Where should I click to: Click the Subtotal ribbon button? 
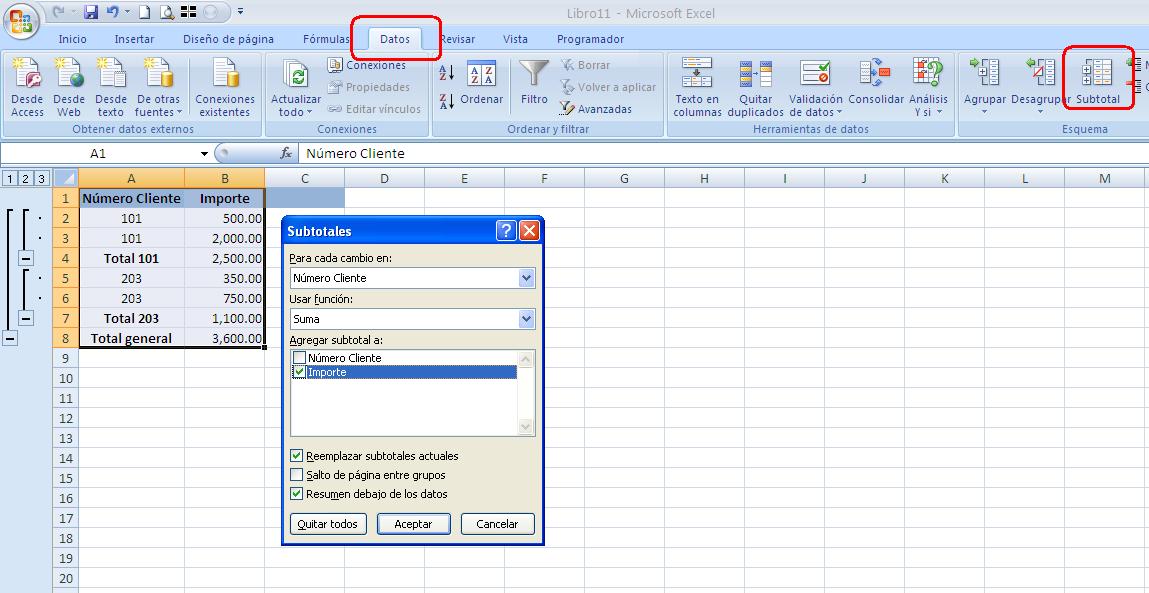(x=1098, y=82)
